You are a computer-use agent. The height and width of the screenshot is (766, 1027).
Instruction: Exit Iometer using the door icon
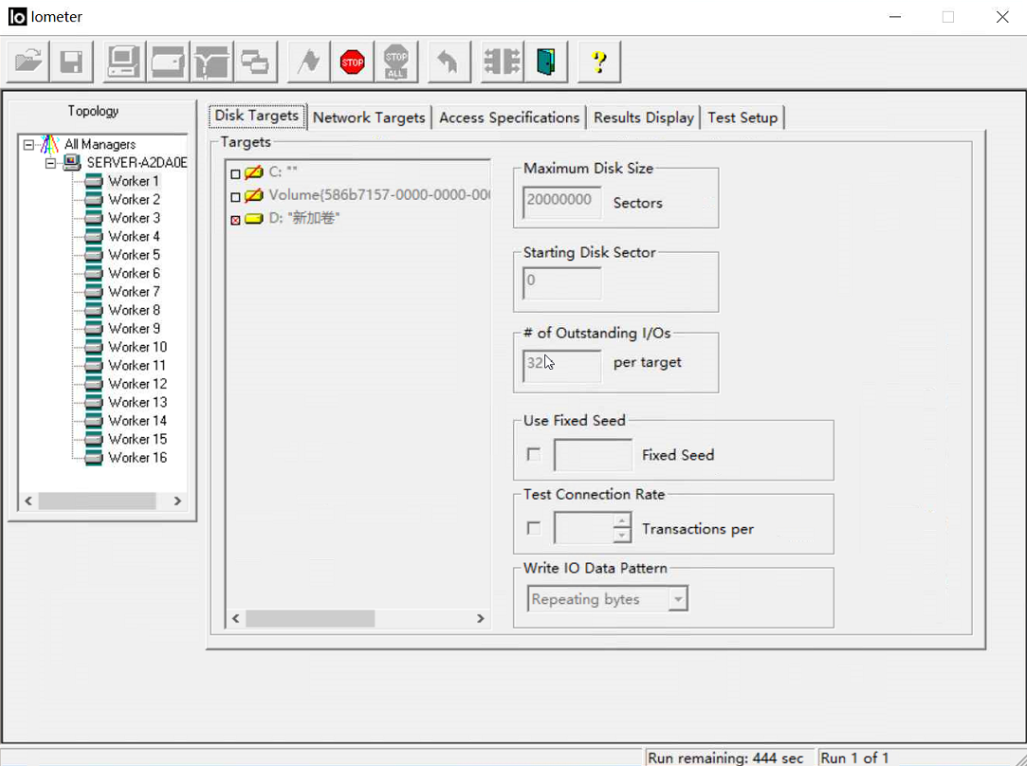(546, 62)
